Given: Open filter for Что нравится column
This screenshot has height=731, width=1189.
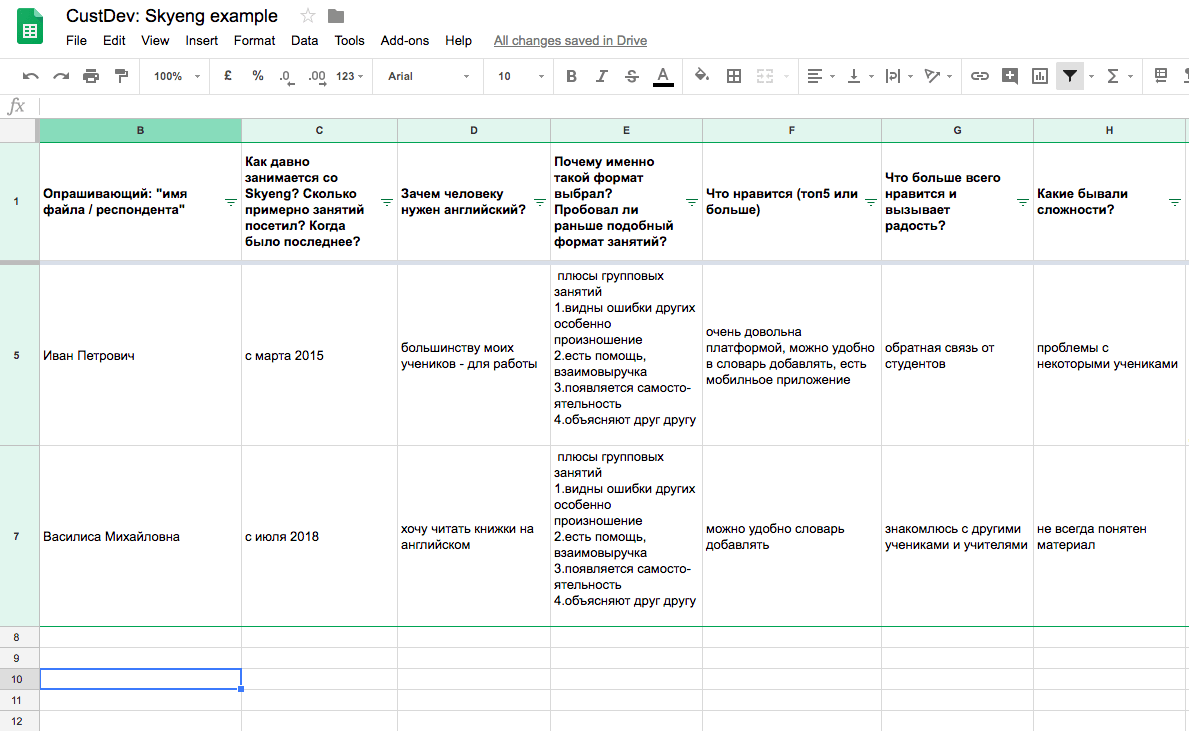Looking at the screenshot, I should 871,202.
